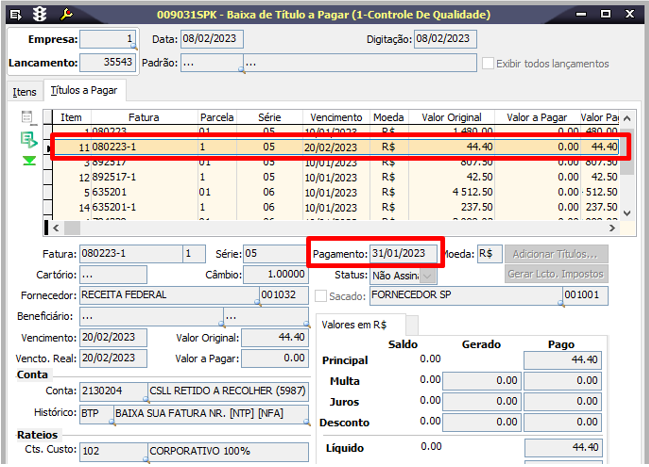Select table row with Fatura 892517-1

pos(336,177)
